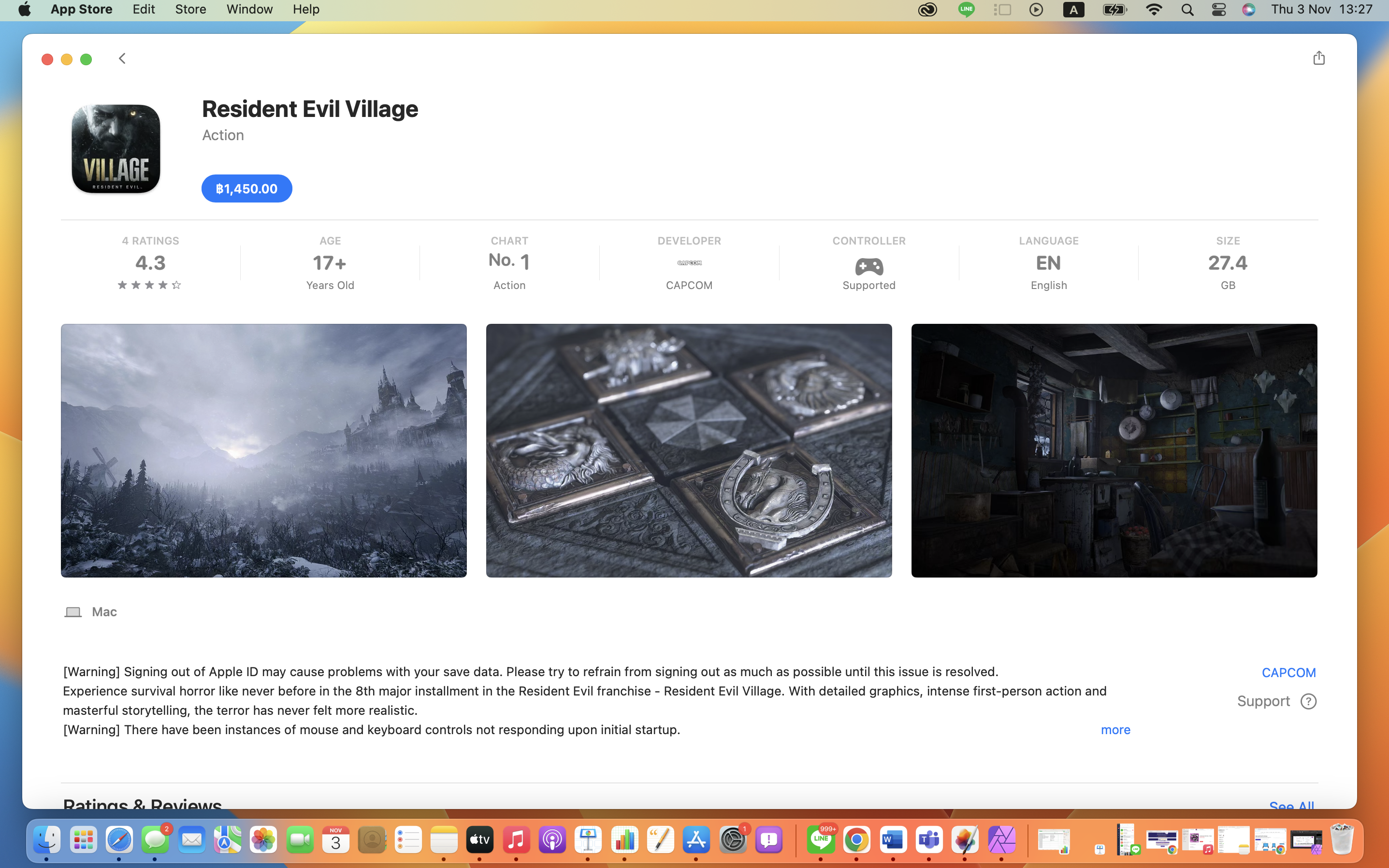
Task: Open Spotlight search in the menu bar
Action: (x=1187, y=10)
